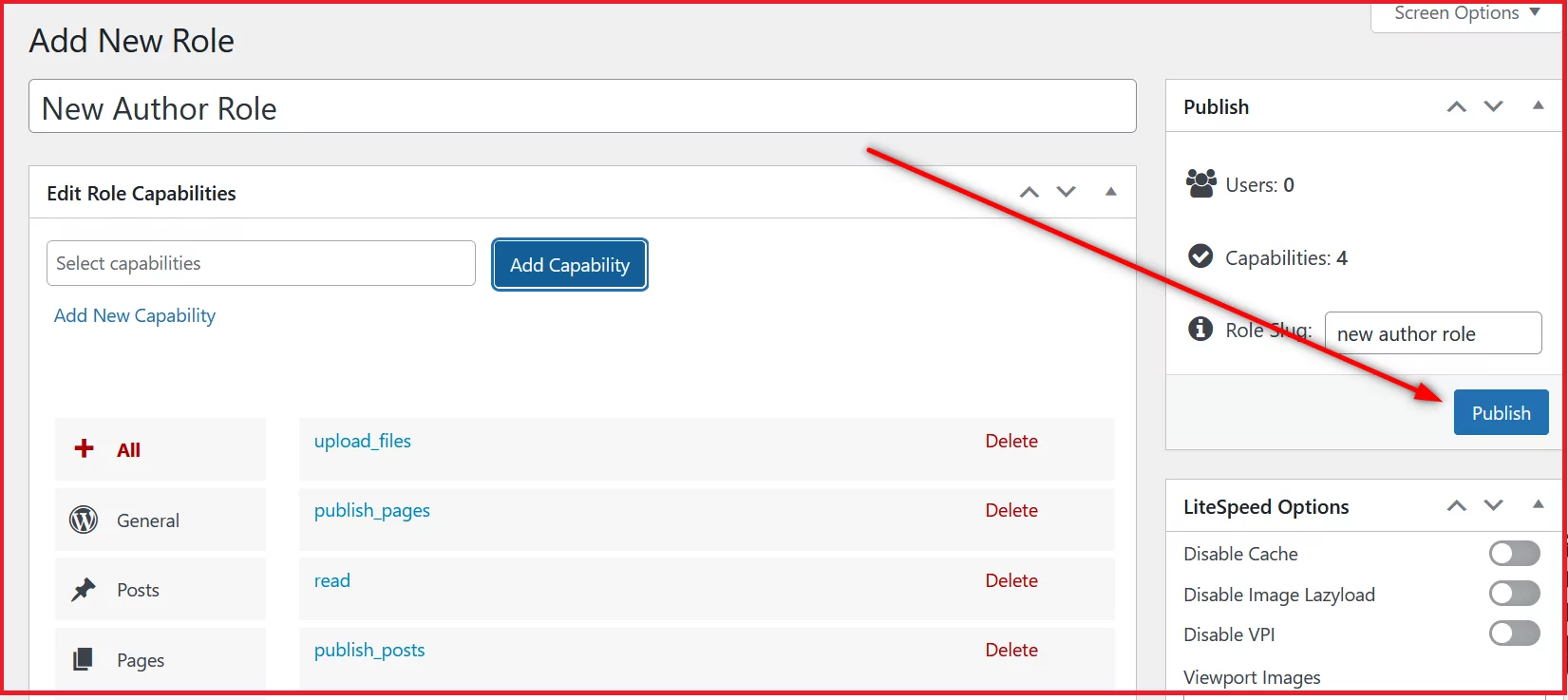Screen dimensions: 1568x700
Task: Click the blue Publish button
Action: (1501, 412)
